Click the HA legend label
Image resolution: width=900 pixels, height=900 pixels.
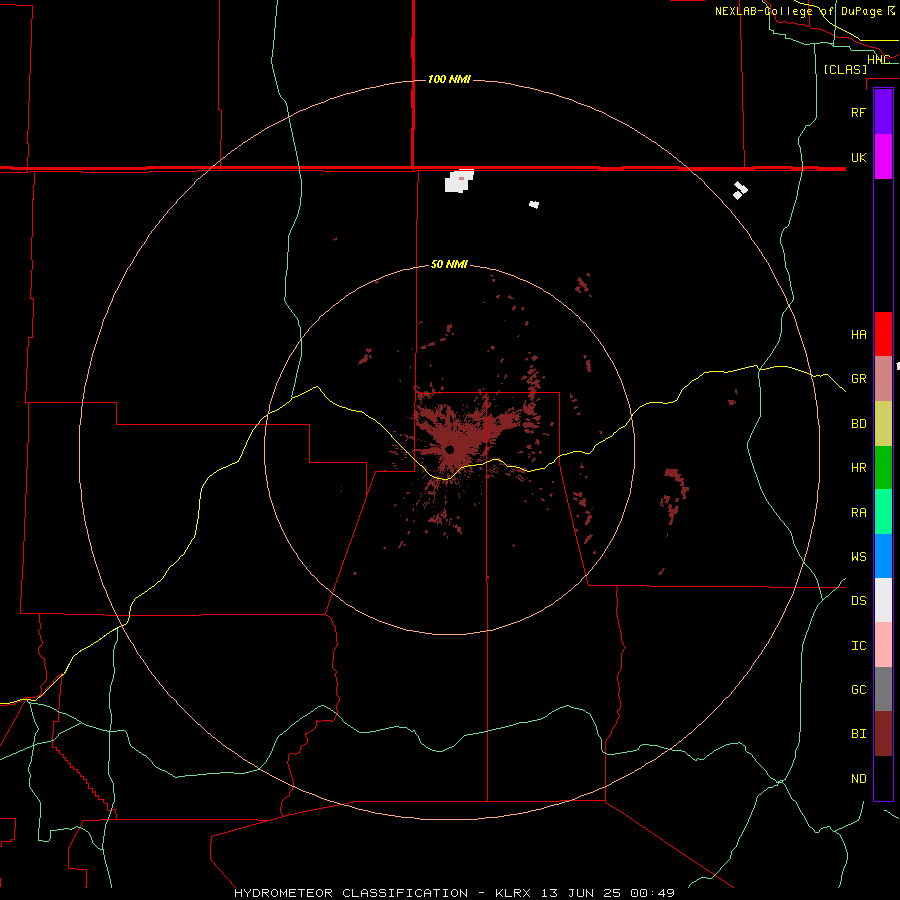tap(858, 335)
